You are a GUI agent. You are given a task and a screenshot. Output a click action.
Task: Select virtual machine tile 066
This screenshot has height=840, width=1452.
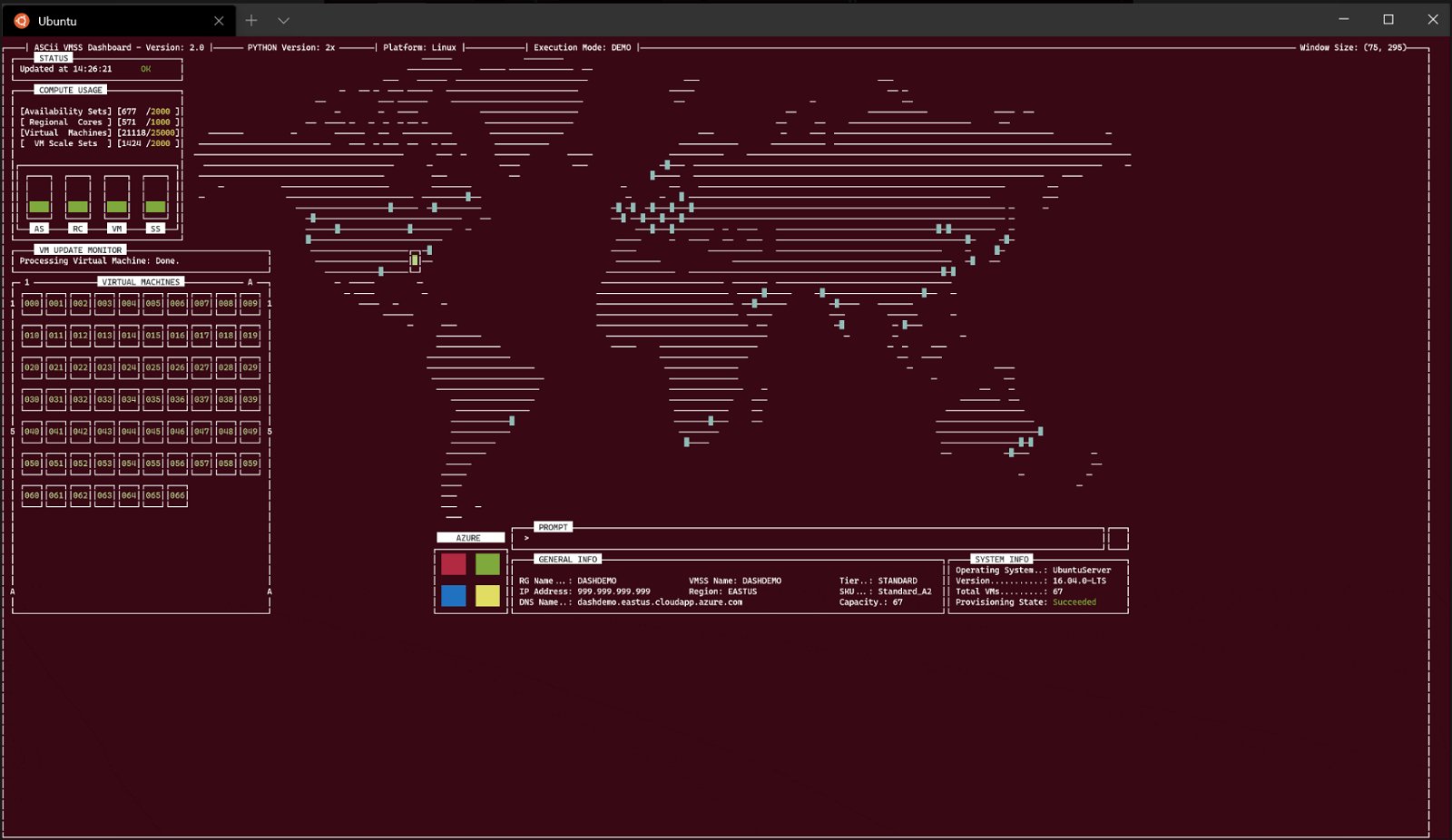pos(177,495)
